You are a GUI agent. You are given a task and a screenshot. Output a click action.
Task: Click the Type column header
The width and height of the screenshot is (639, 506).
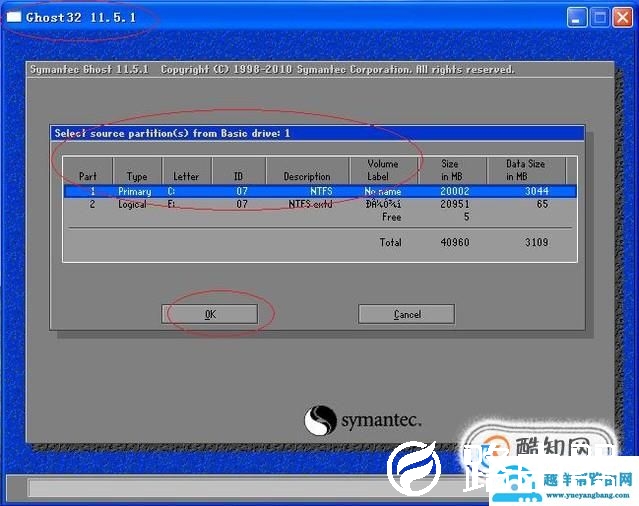click(x=137, y=171)
